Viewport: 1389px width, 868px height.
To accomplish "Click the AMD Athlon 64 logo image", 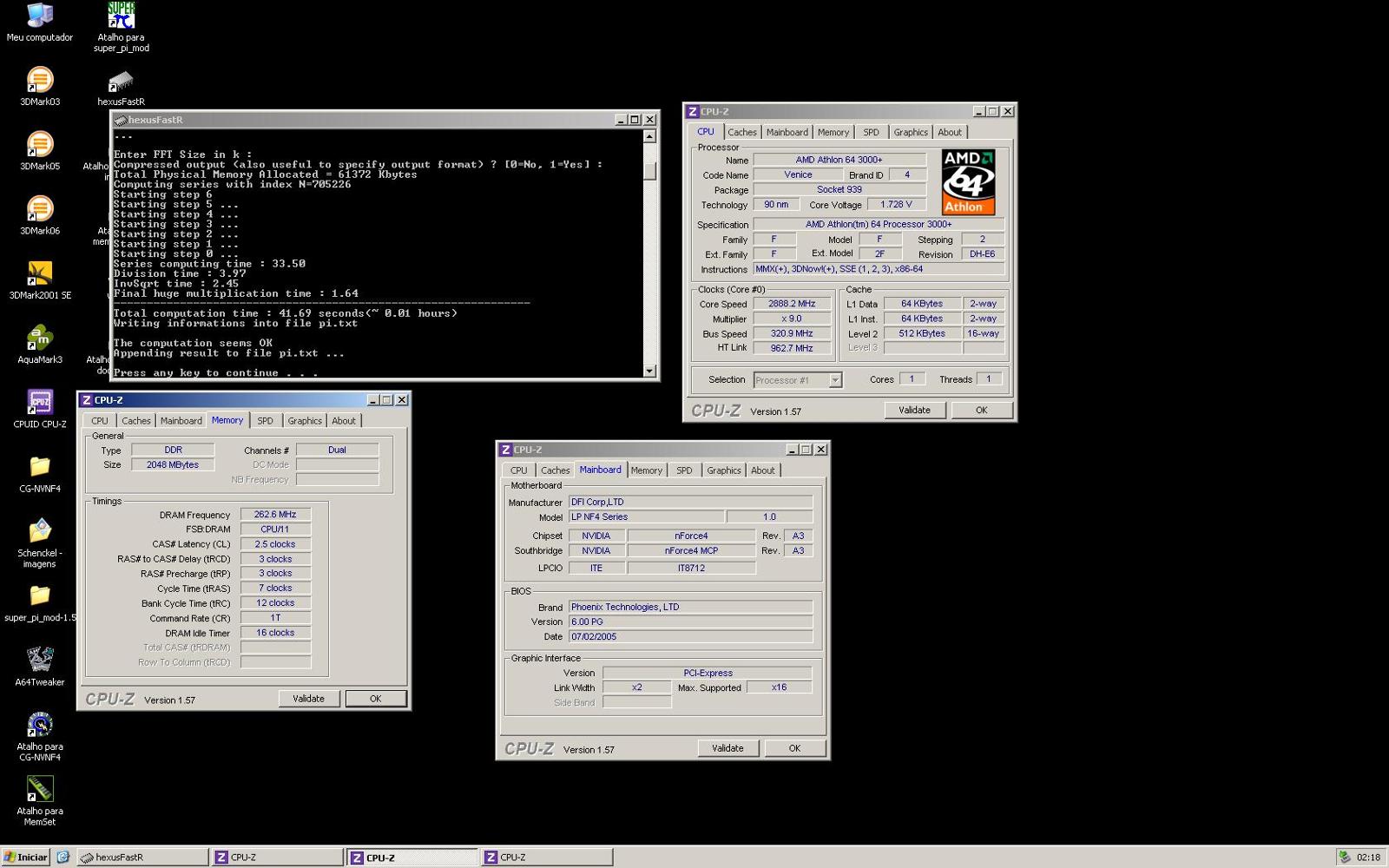I will tap(969, 182).
